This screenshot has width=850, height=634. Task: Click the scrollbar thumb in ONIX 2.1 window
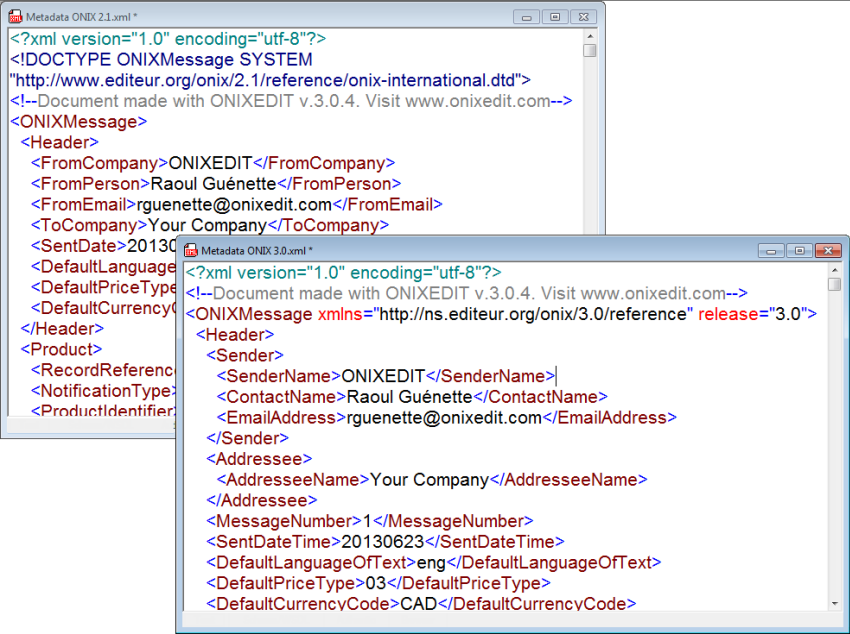[590, 51]
